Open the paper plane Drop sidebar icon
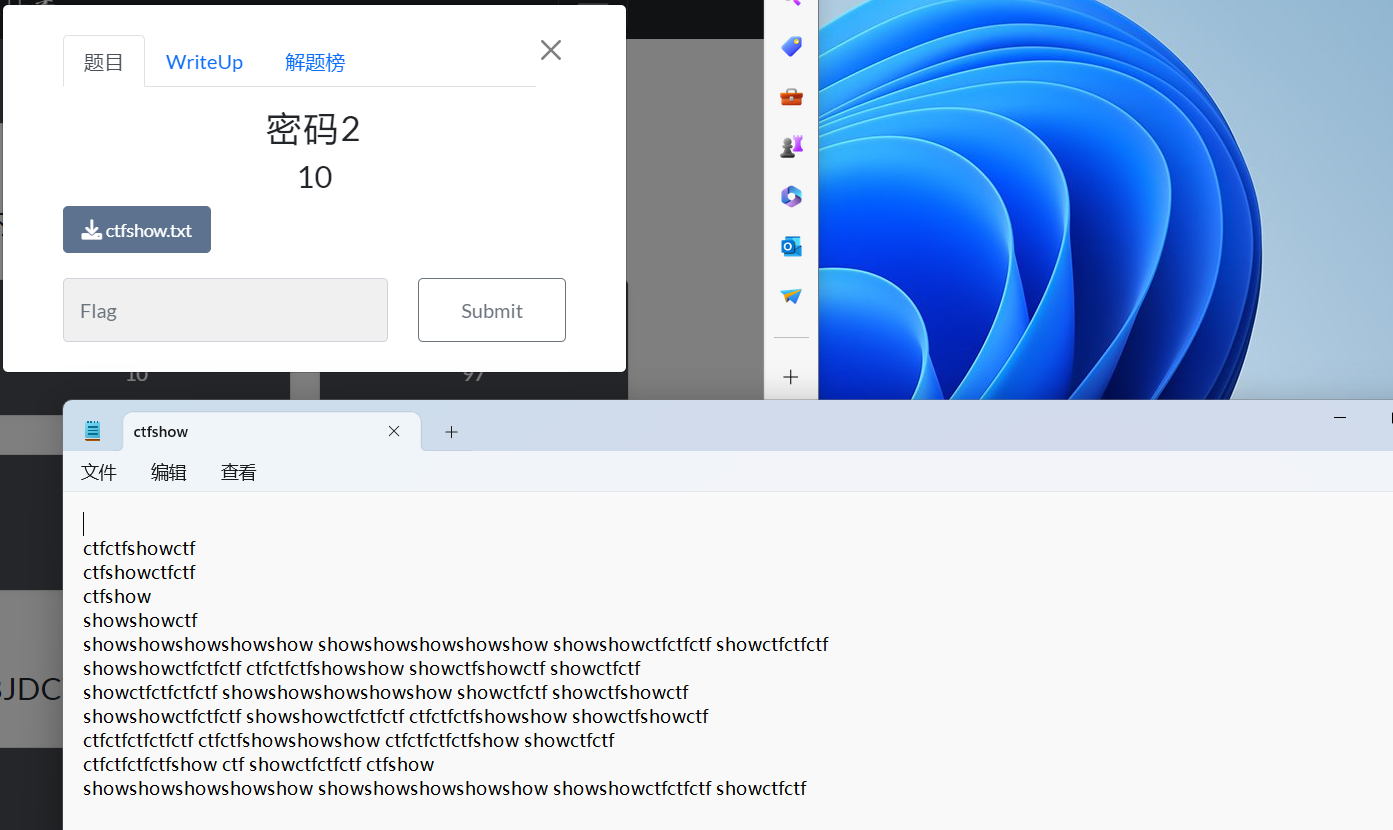Image resolution: width=1393 pixels, height=830 pixels. 791,296
